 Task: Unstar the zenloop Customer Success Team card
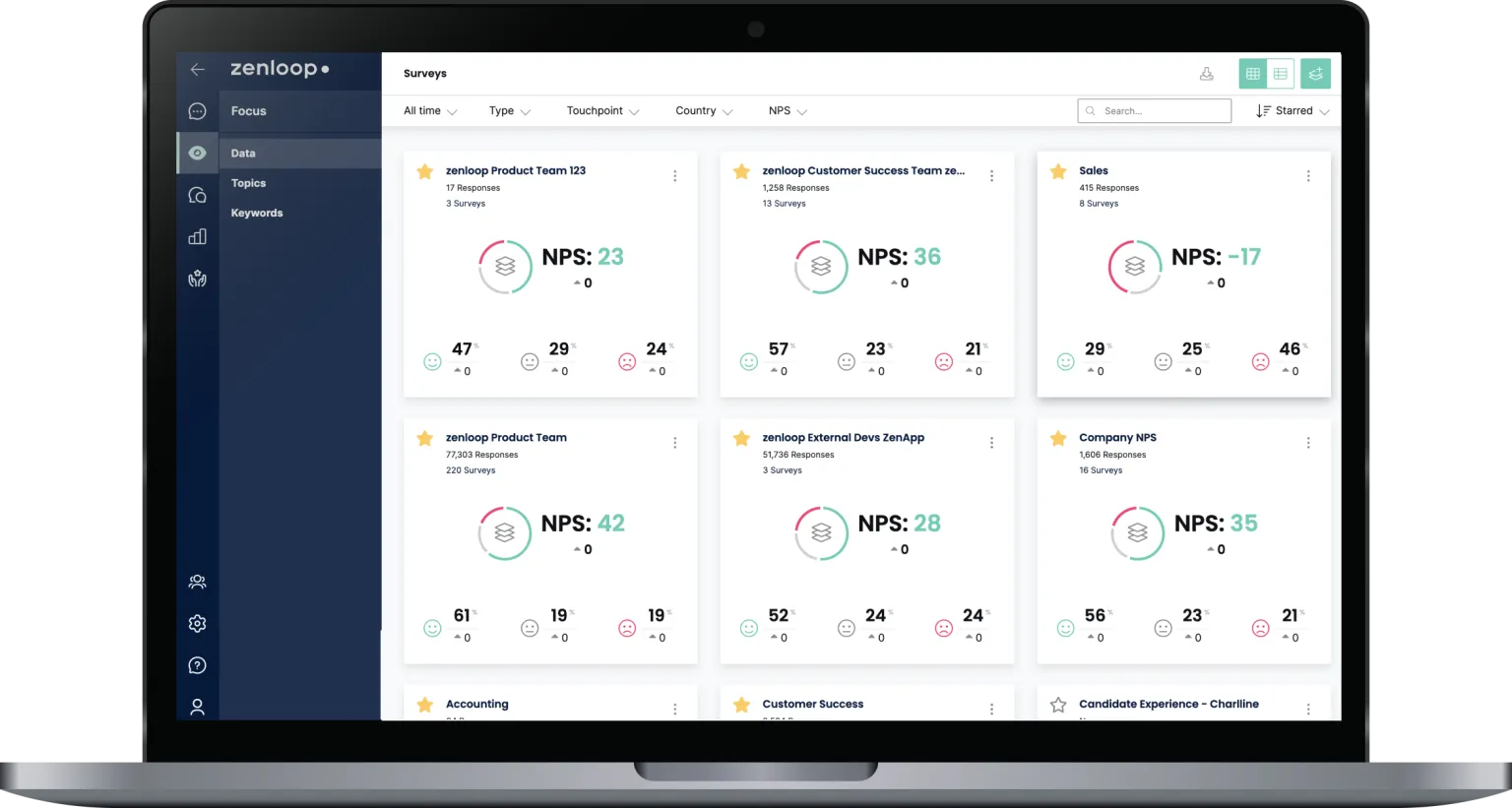[x=741, y=171]
